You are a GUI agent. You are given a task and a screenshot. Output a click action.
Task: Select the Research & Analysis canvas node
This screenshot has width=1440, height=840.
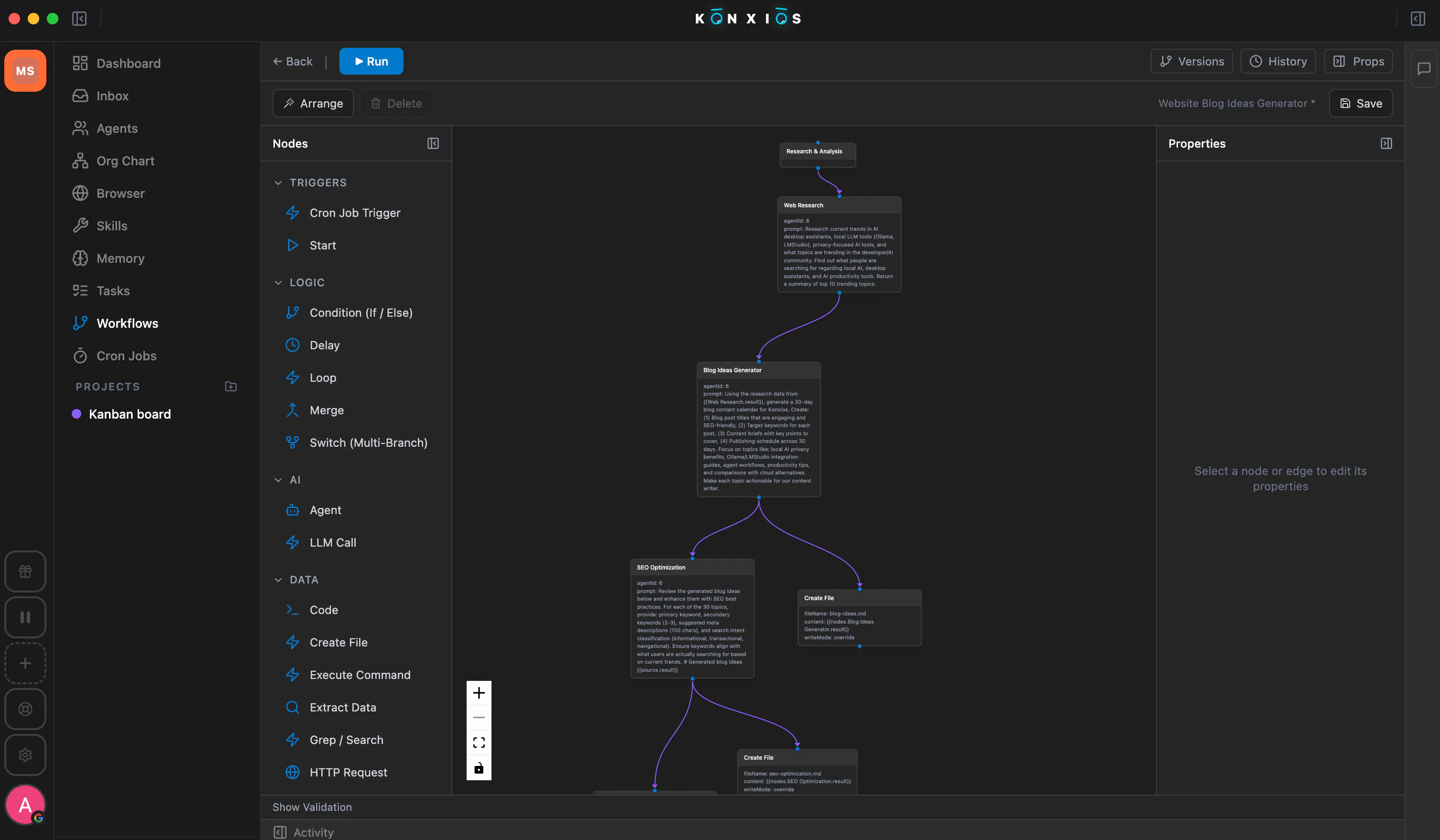pyautogui.click(x=818, y=155)
